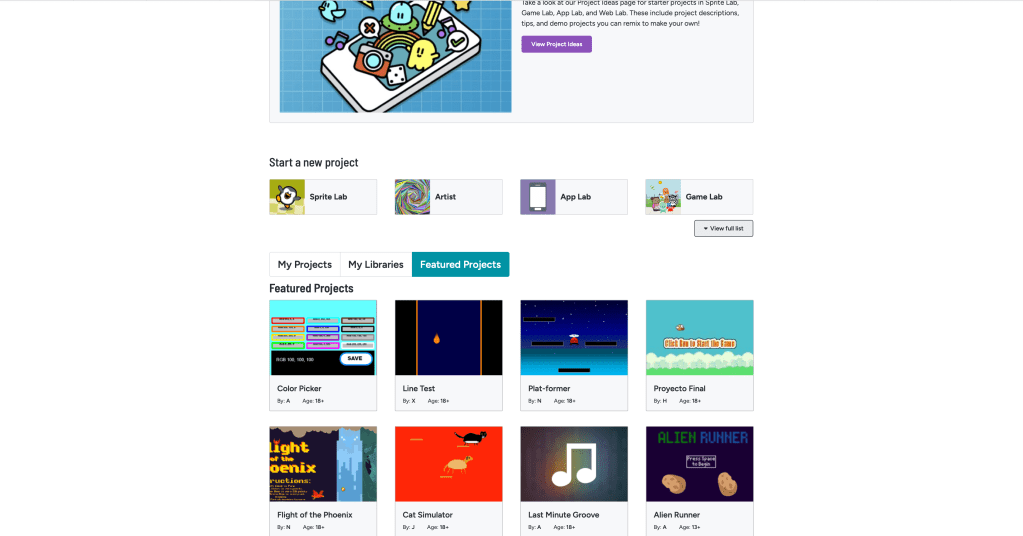Open the Alien Runner project thumbnail
The width and height of the screenshot is (1023, 536).
pos(699,464)
